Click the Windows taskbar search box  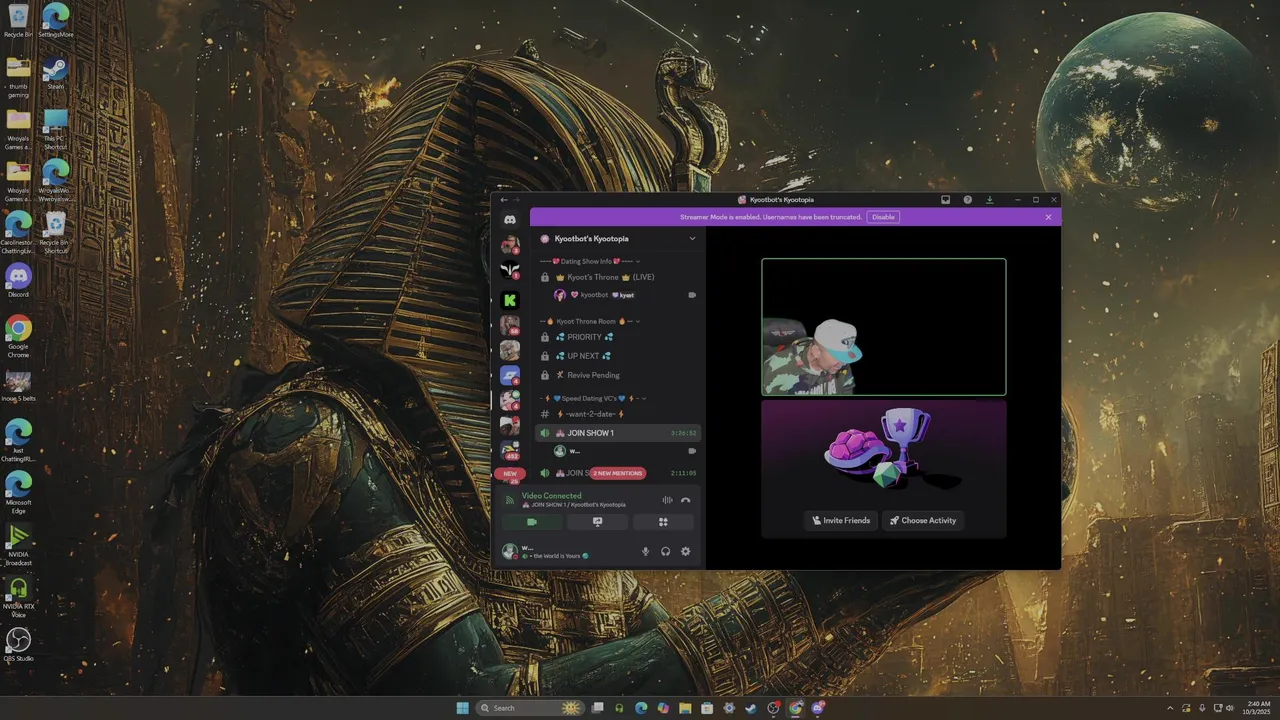point(529,708)
